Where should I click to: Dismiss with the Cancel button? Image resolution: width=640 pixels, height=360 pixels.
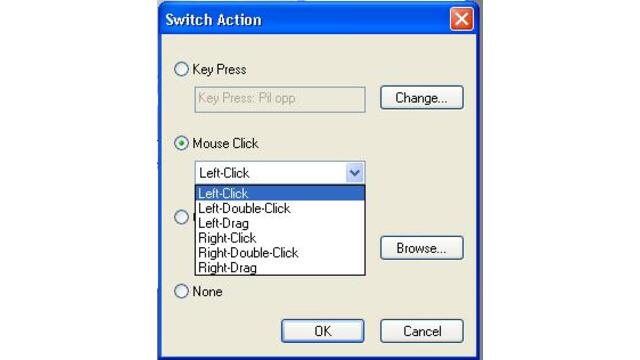click(x=422, y=331)
